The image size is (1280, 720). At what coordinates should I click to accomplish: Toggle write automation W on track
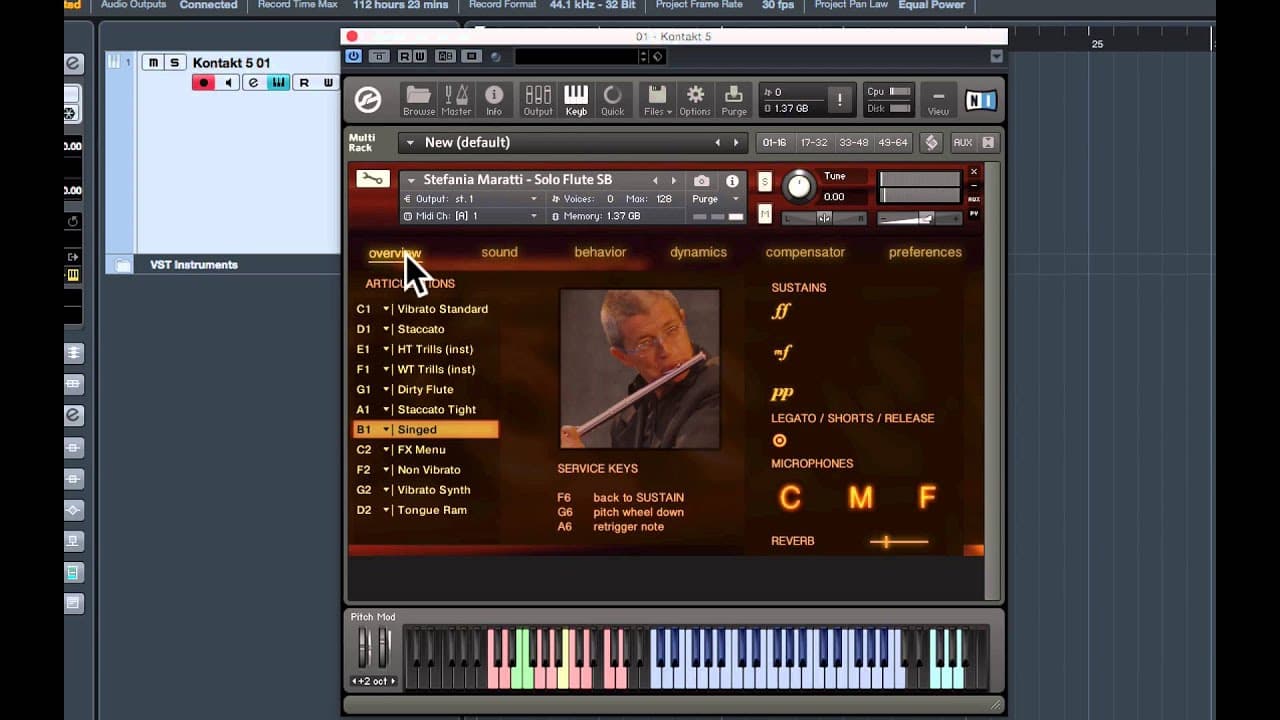click(328, 83)
